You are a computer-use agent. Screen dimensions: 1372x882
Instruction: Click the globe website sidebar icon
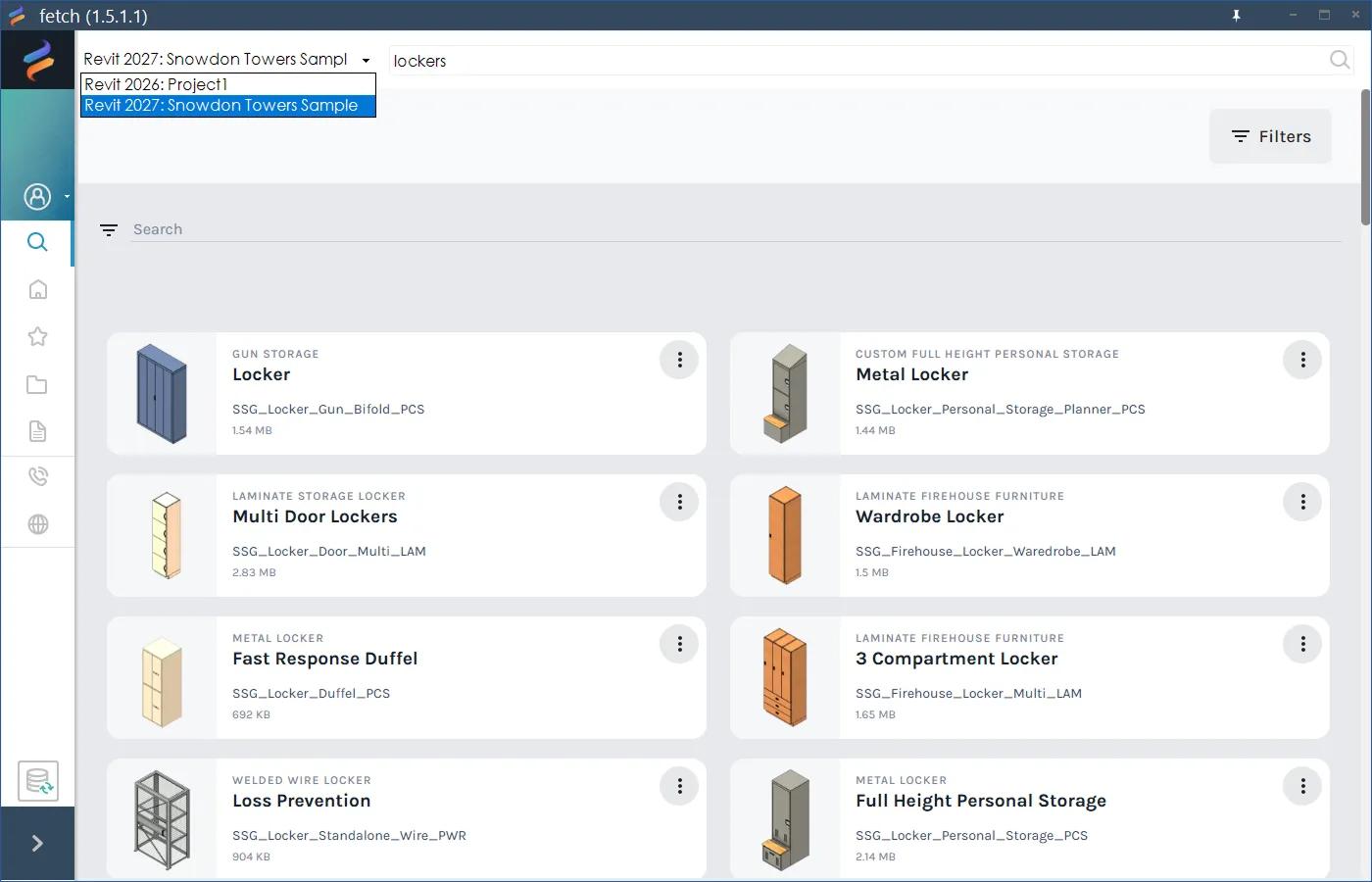coord(37,524)
